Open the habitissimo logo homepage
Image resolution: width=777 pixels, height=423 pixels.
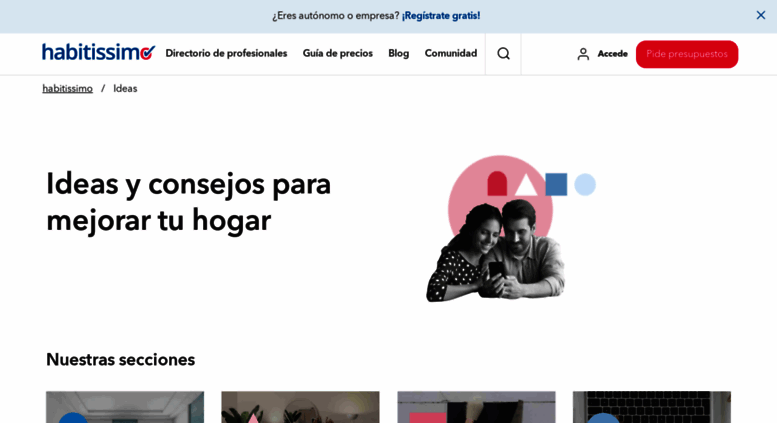(x=99, y=53)
